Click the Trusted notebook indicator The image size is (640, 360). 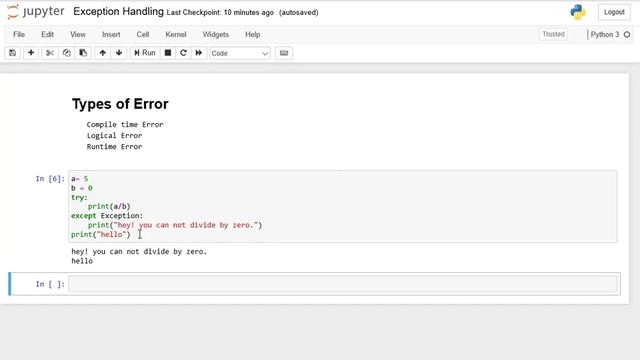pos(553,34)
